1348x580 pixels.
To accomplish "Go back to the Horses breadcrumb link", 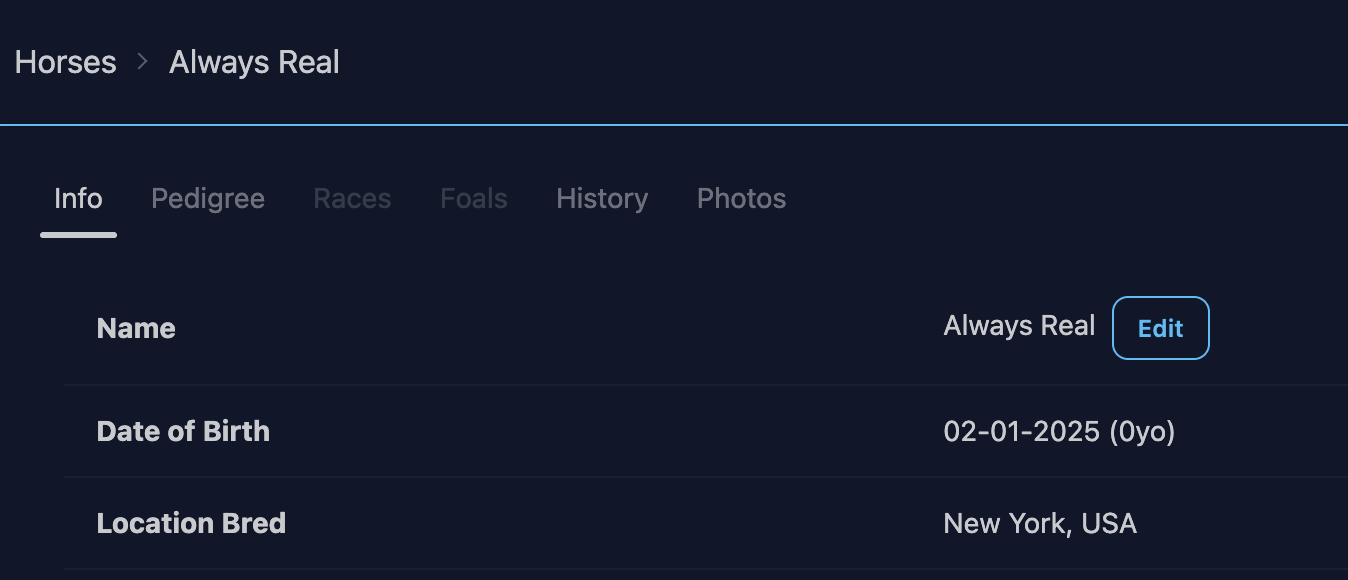I will [65, 62].
